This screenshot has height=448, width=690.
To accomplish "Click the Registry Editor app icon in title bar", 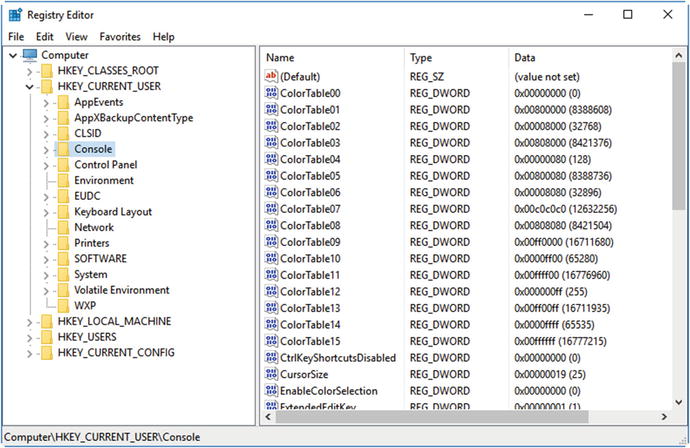I will [x=15, y=15].
